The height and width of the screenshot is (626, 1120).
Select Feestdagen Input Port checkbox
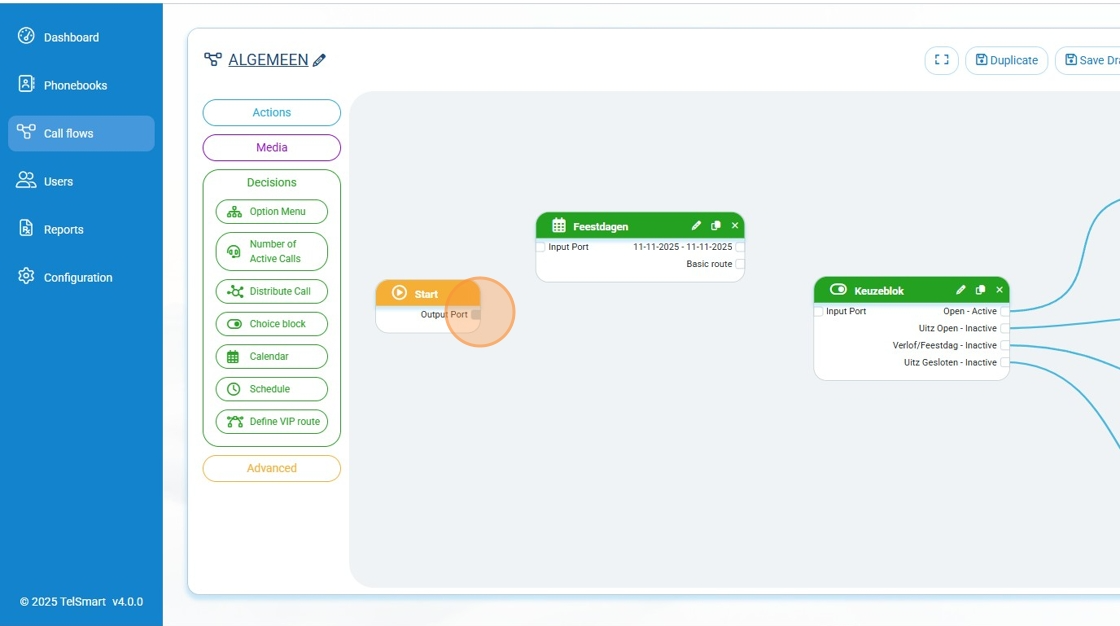(x=541, y=247)
